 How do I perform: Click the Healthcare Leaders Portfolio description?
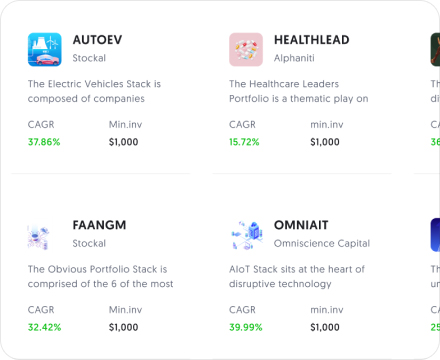pos(299,91)
